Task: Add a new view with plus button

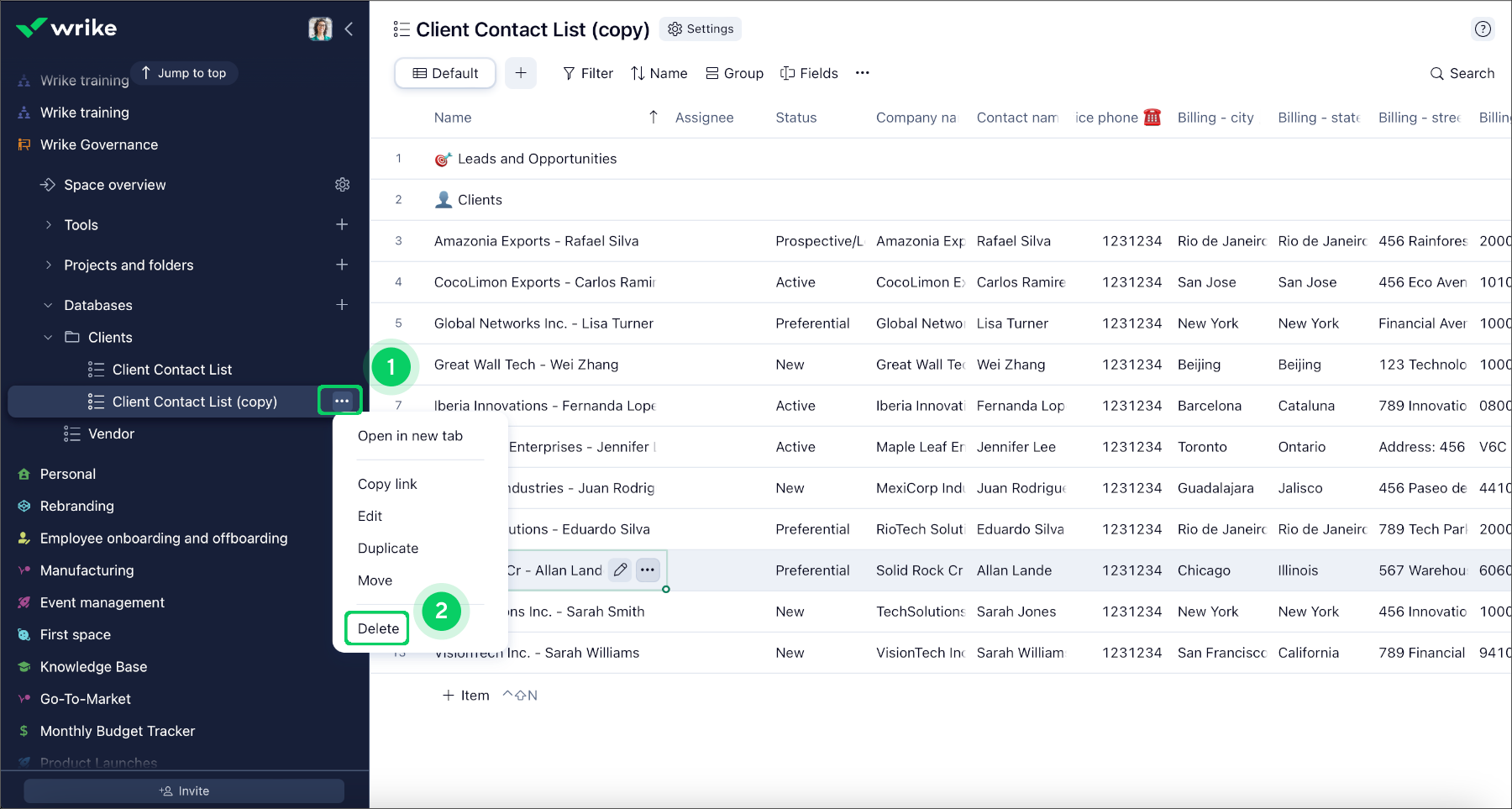Action: click(x=521, y=73)
